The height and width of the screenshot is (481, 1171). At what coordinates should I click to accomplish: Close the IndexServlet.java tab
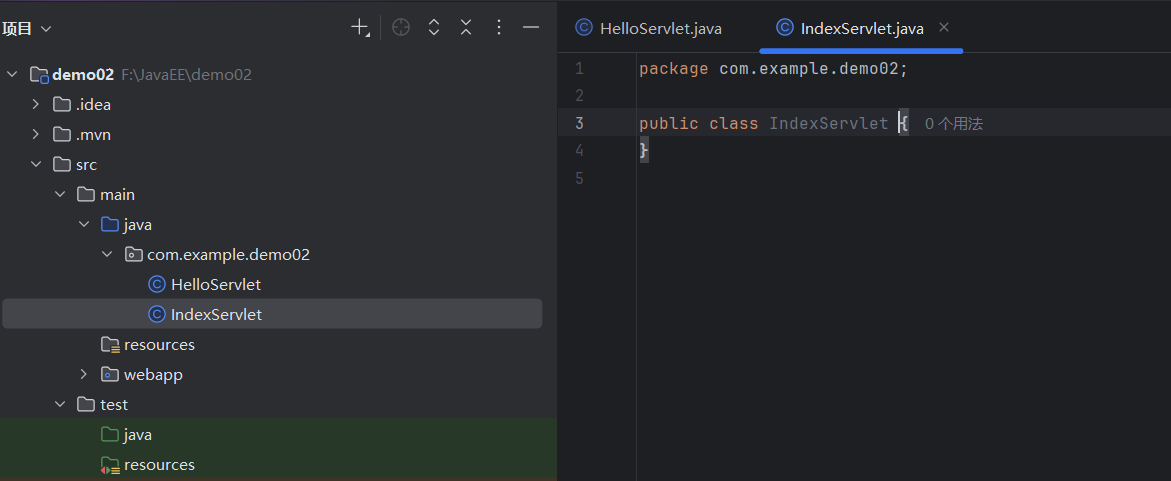tap(944, 28)
